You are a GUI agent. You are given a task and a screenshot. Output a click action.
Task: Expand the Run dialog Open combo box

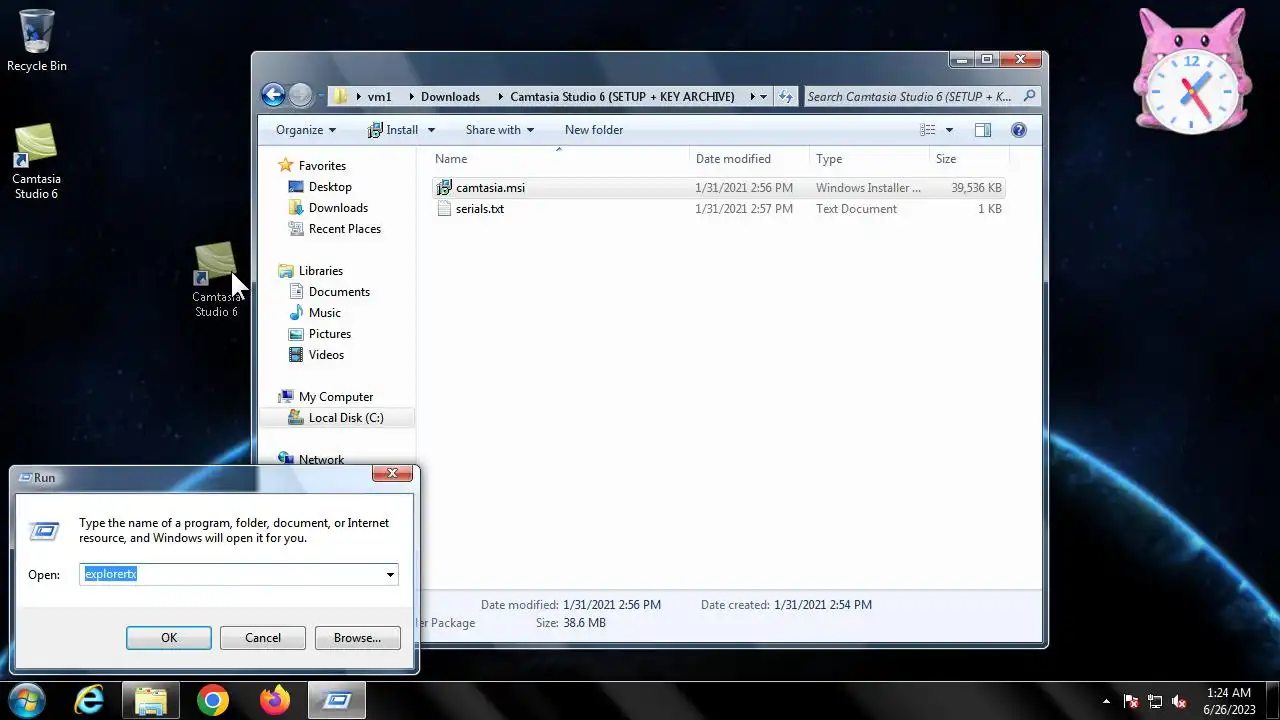390,575
